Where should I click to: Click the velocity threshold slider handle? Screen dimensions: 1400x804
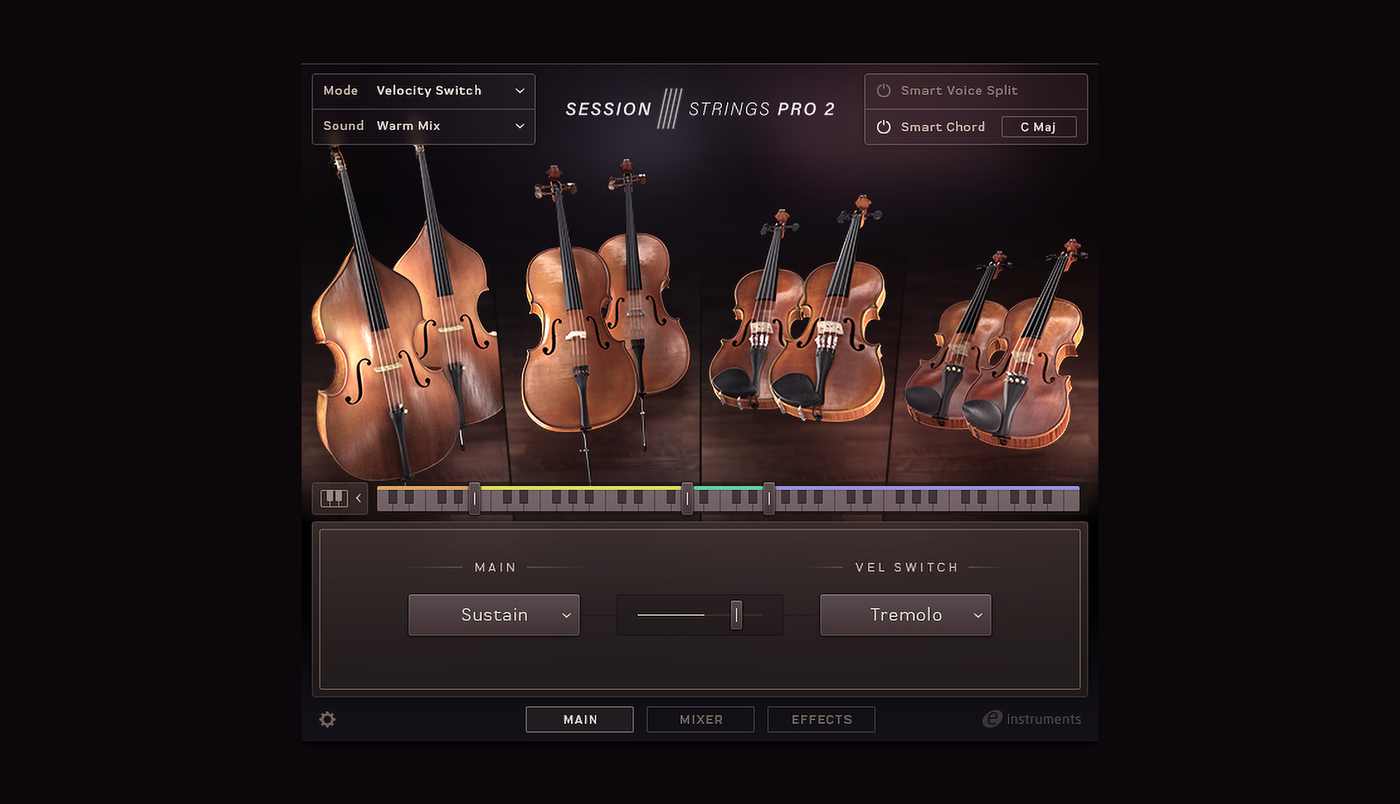[x=736, y=615]
